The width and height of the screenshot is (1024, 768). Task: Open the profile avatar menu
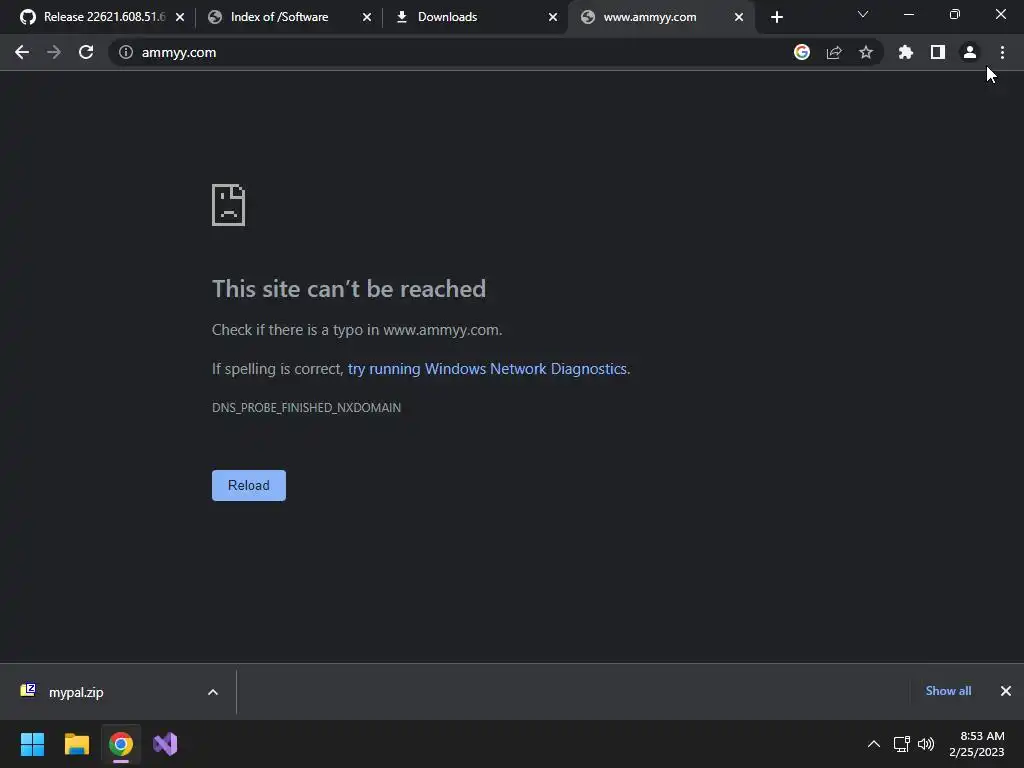coord(970,52)
